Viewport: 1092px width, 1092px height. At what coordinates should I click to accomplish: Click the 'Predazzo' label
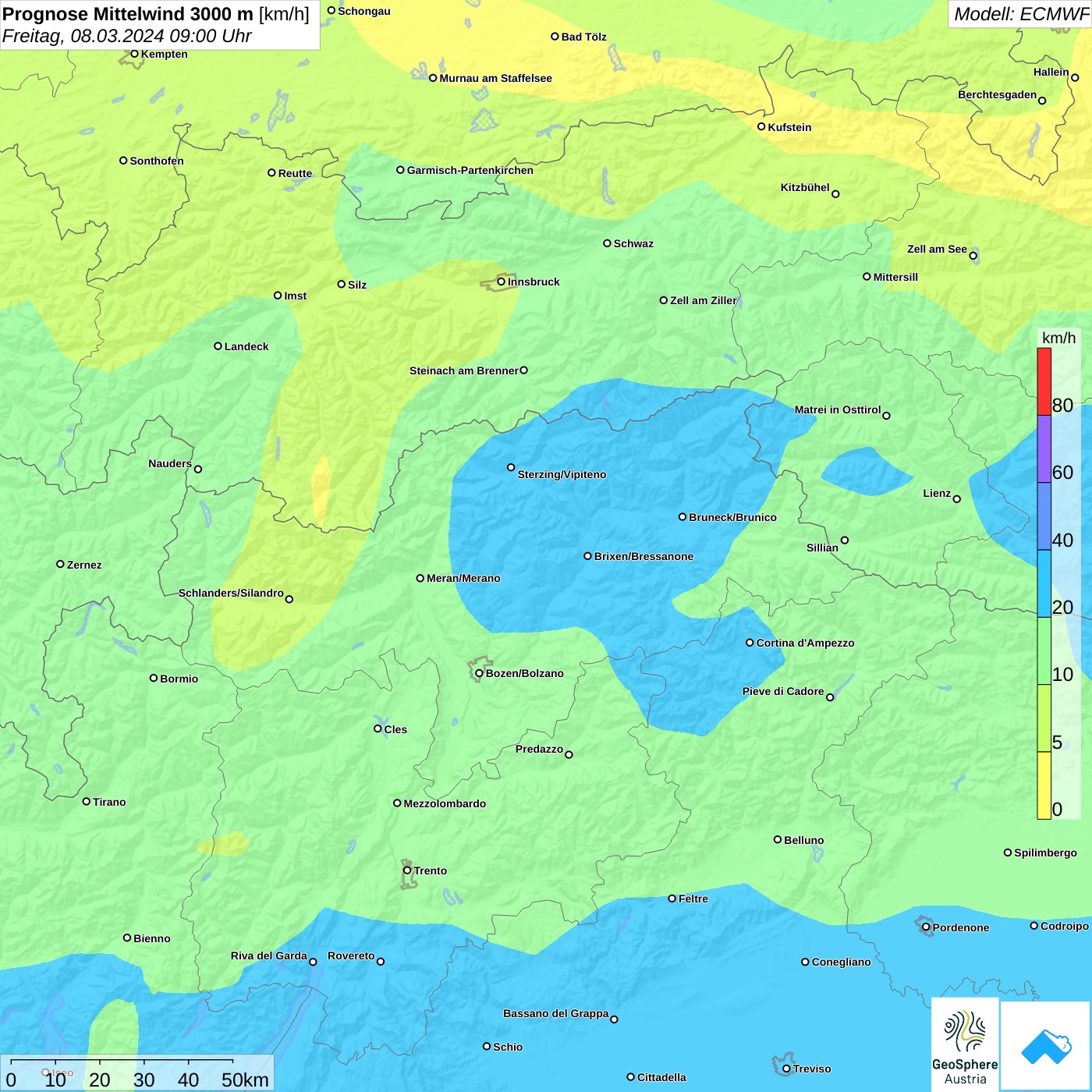pyautogui.click(x=539, y=749)
